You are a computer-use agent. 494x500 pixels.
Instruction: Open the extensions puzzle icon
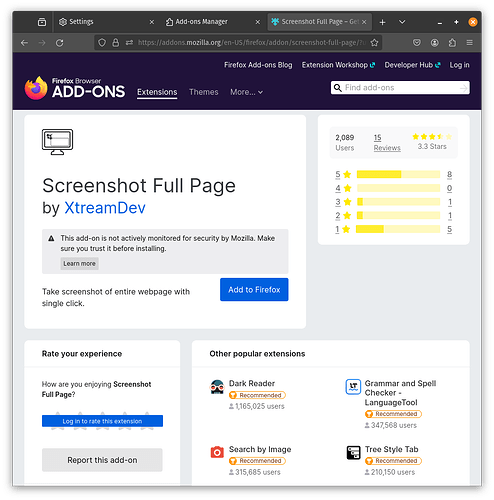tap(452, 43)
